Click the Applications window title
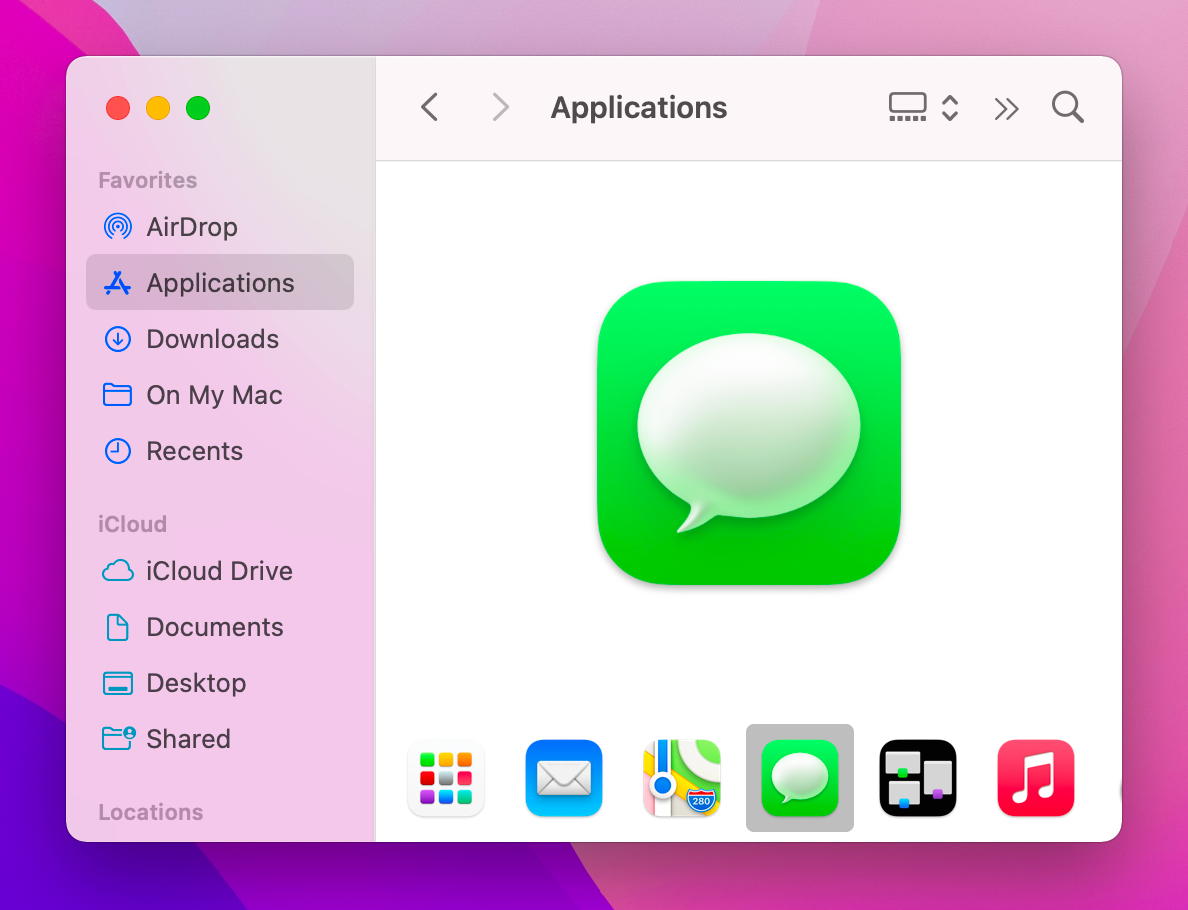Image resolution: width=1188 pixels, height=910 pixels. [x=639, y=108]
